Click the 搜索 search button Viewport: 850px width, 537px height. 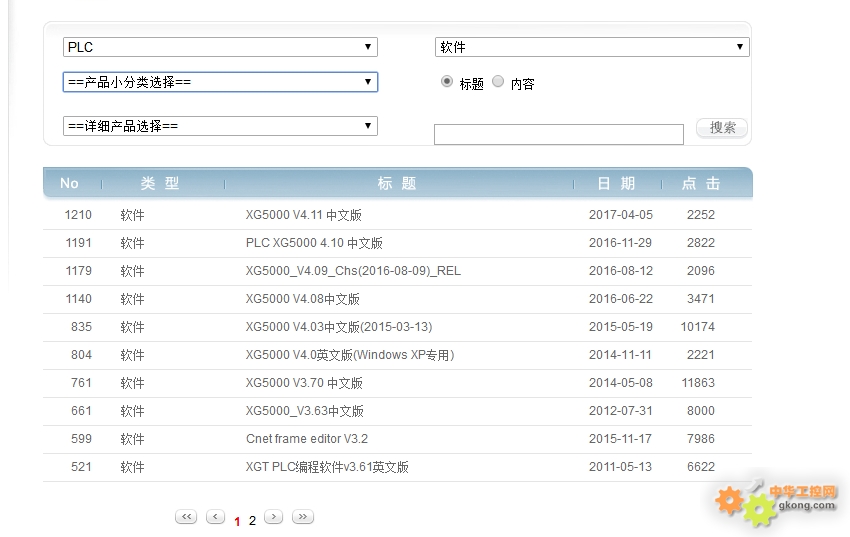click(722, 128)
